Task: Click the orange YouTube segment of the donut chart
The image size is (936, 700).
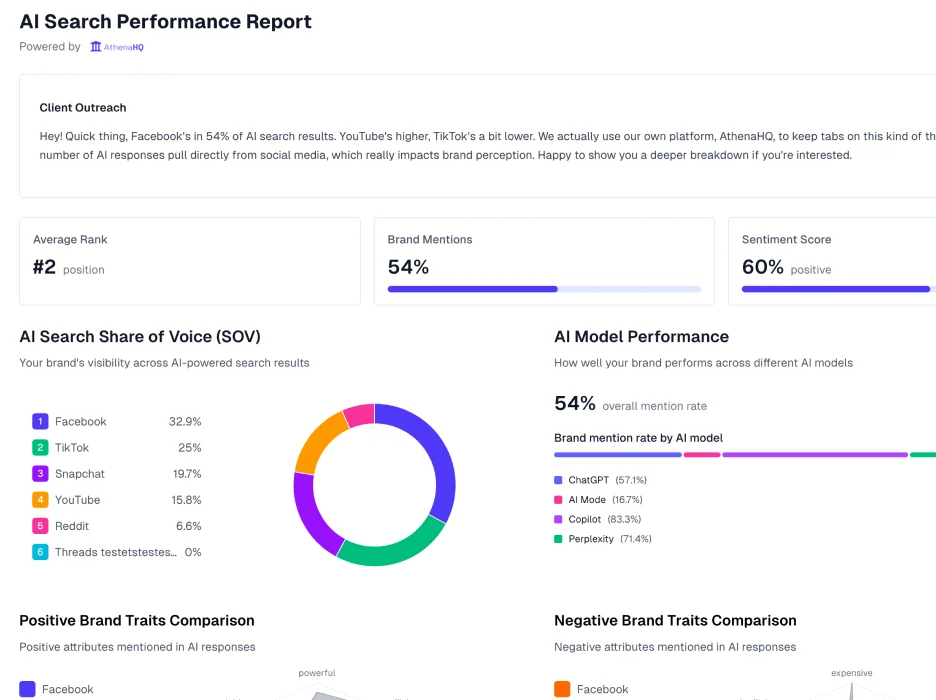Action: pyautogui.click(x=315, y=450)
